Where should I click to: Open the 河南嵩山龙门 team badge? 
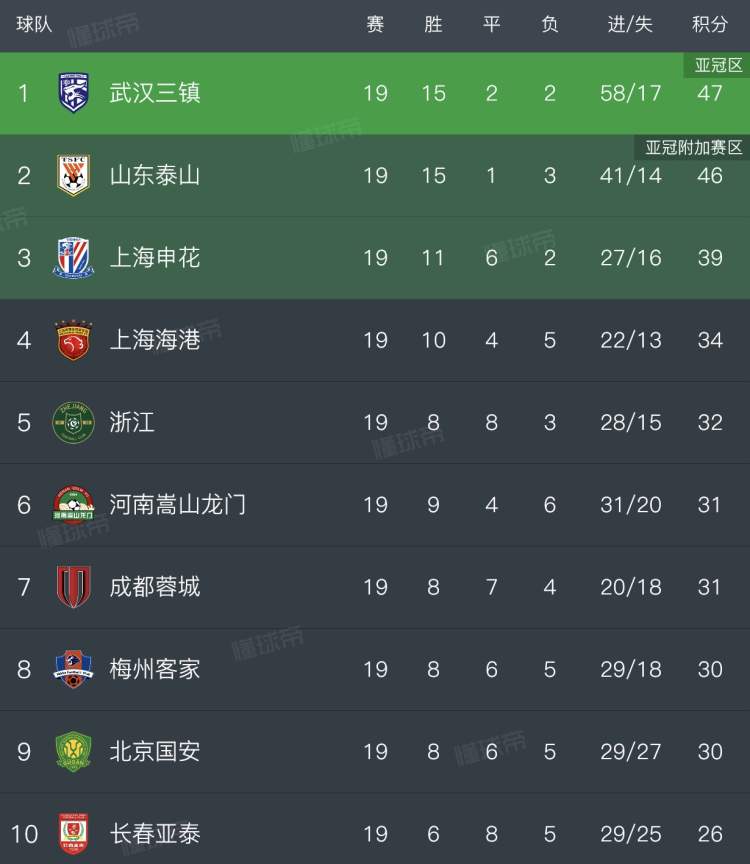point(74,504)
